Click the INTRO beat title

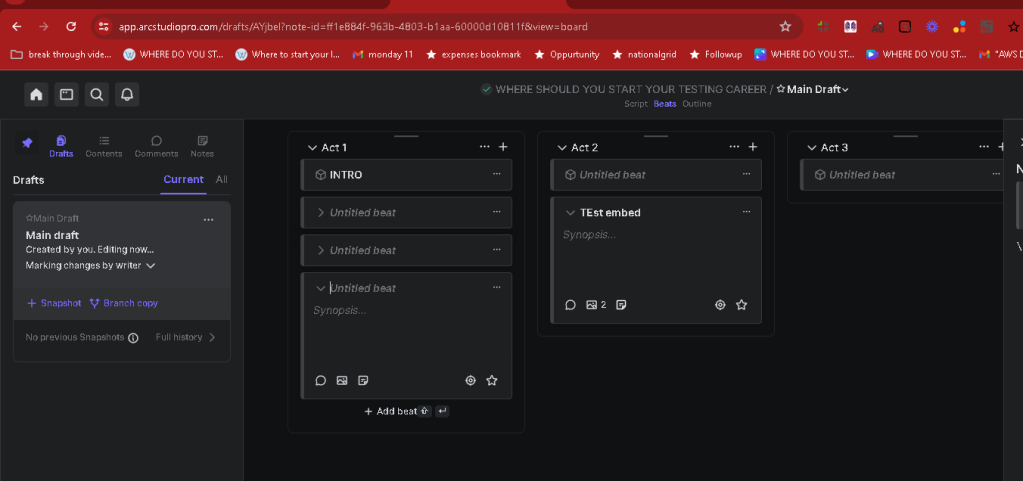coord(346,175)
